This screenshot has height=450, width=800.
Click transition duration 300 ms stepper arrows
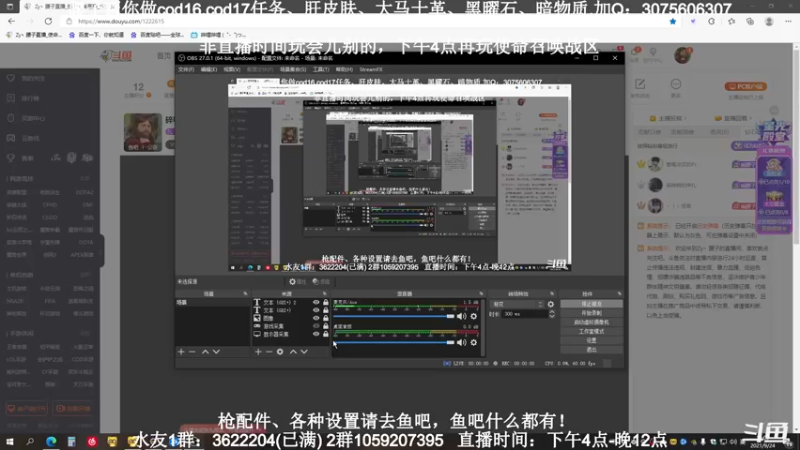pos(552,314)
